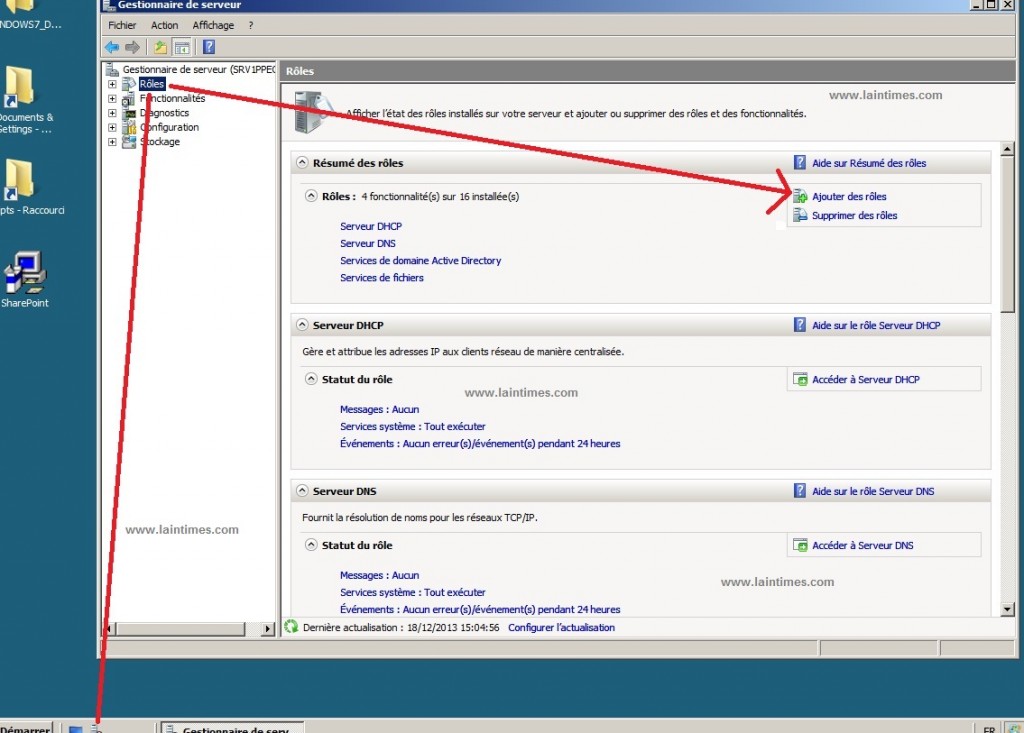
Task: Collapse the Serveur DNS section
Action: [302, 490]
